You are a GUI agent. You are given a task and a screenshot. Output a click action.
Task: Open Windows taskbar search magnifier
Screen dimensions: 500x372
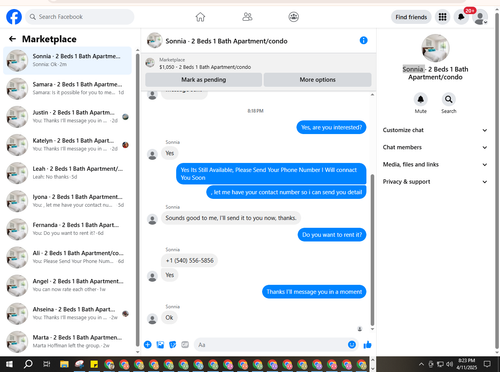28,364
